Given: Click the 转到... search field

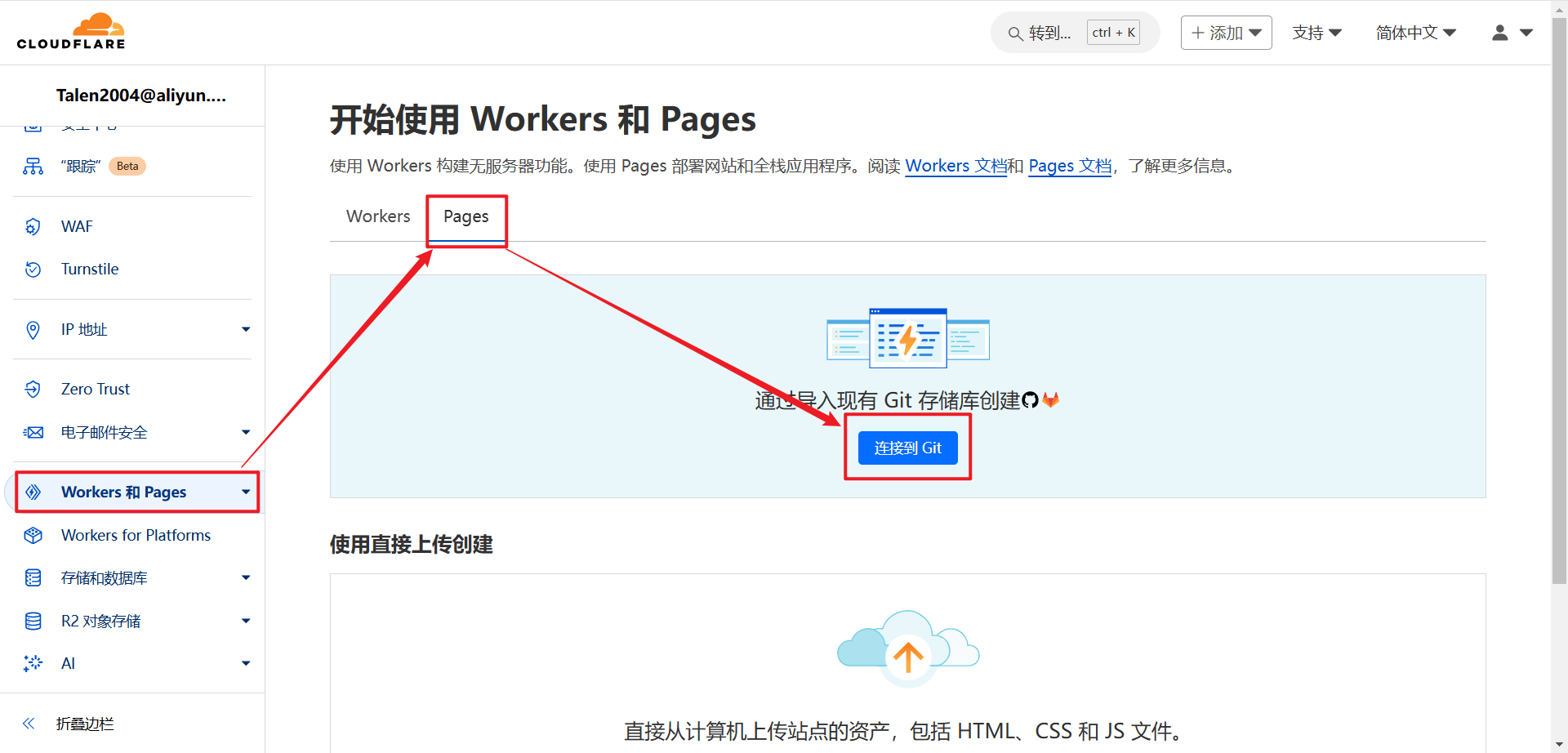Looking at the screenshot, I should (1049, 33).
